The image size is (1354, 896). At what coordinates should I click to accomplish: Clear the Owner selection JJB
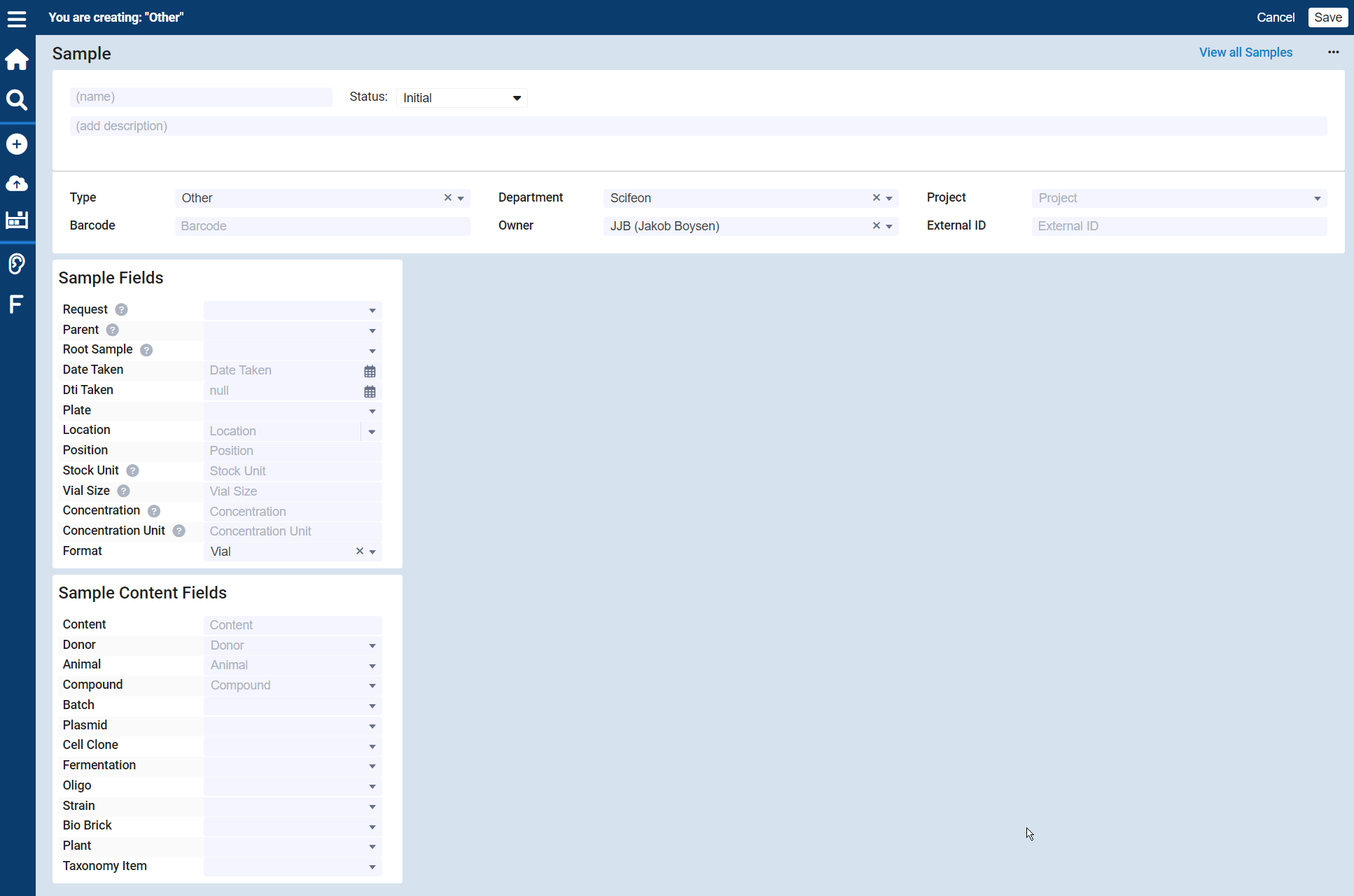876,226
